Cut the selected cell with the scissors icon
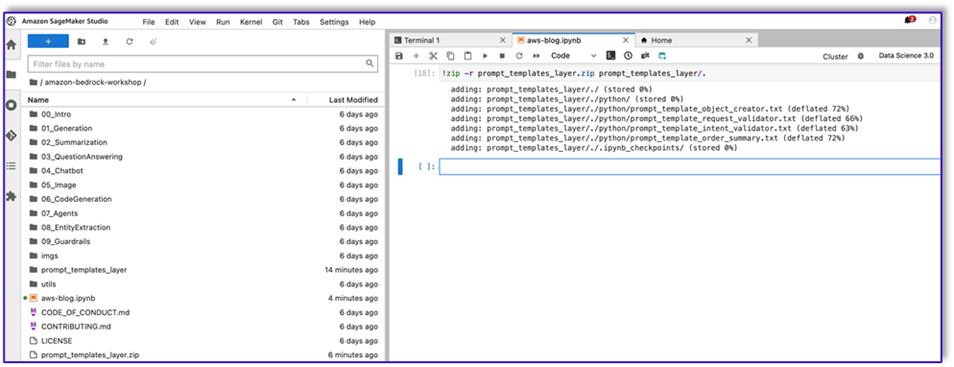This screenshot has height=367, width=954. coord(433,56)
